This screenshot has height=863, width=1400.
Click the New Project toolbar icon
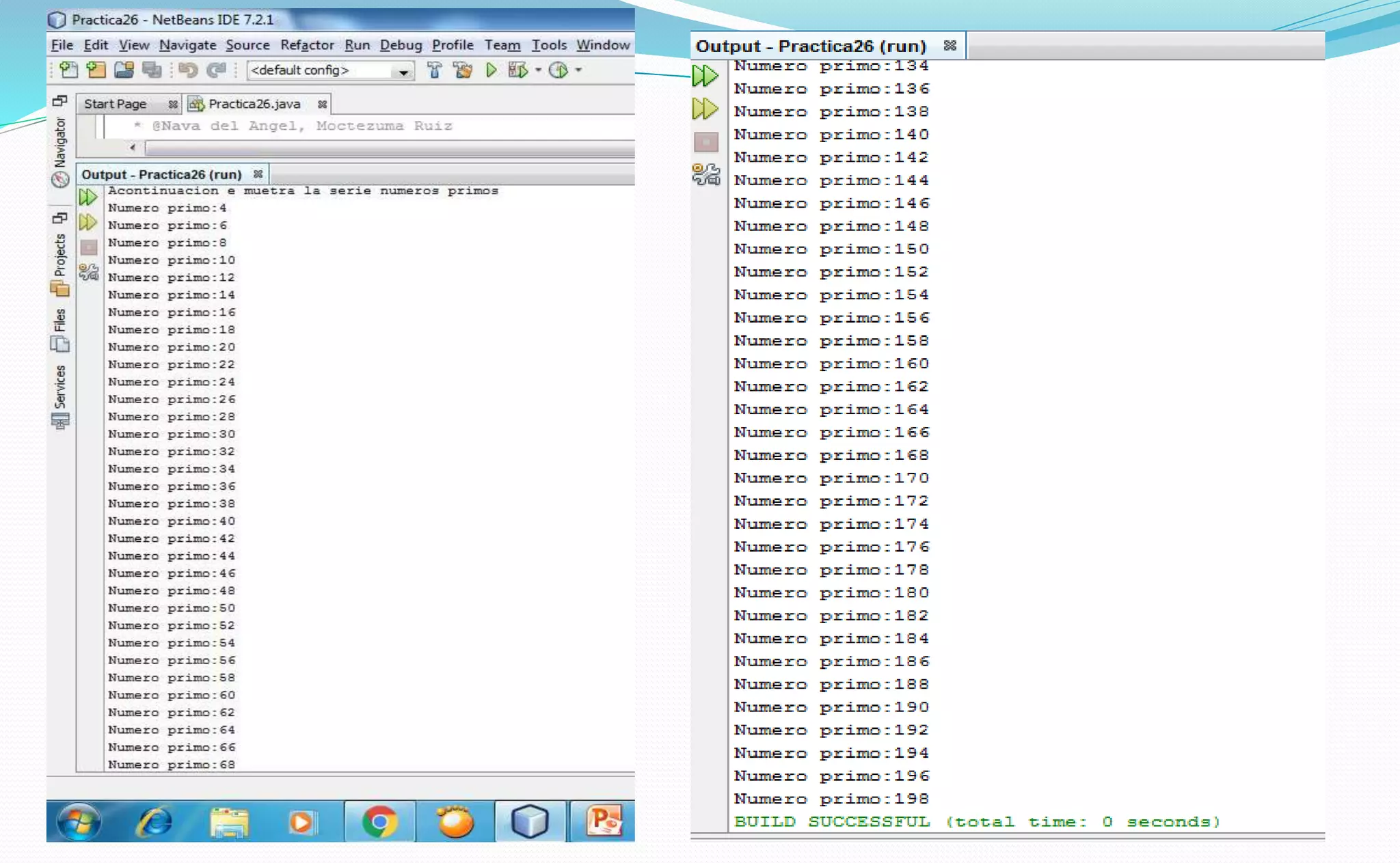(x=96, y=70)
